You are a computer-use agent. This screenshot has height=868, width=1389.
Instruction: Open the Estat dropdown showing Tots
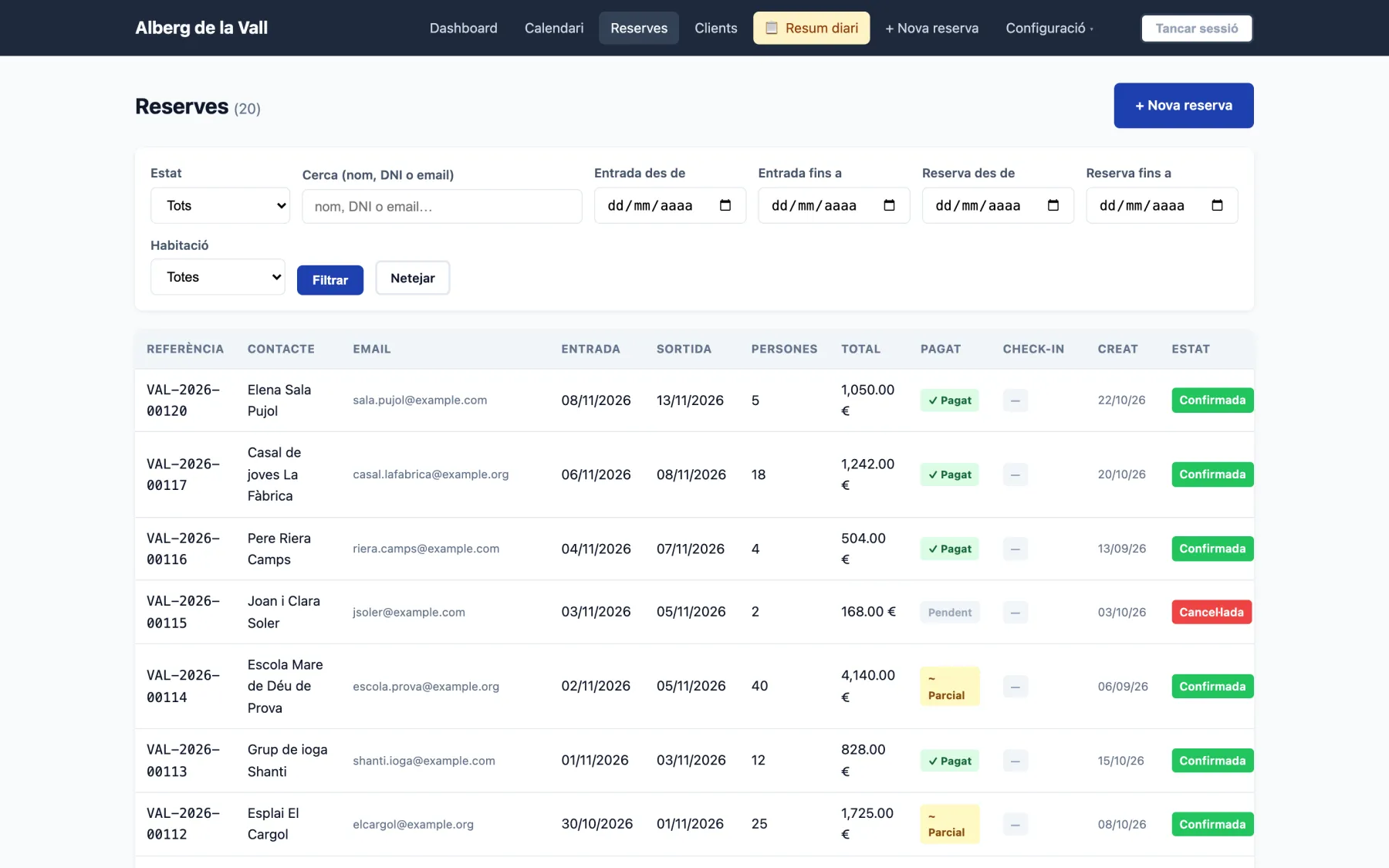(220, 205)
